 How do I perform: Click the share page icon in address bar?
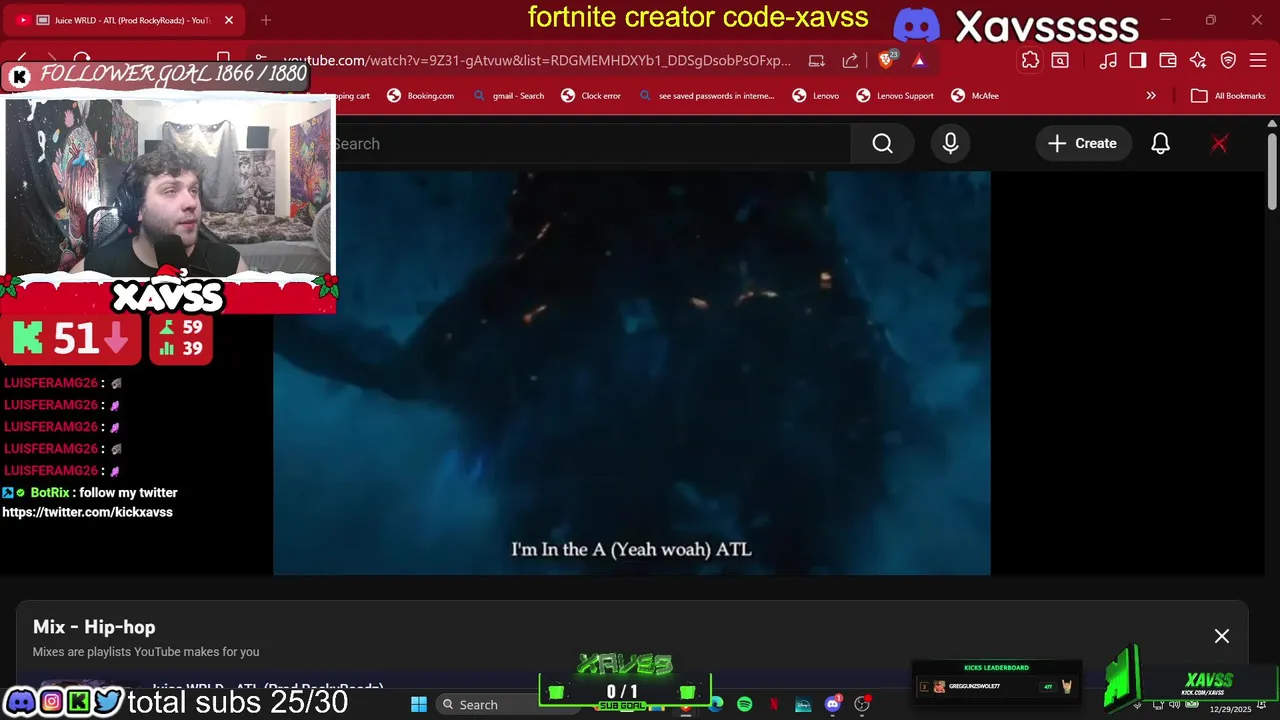(850, 60)
